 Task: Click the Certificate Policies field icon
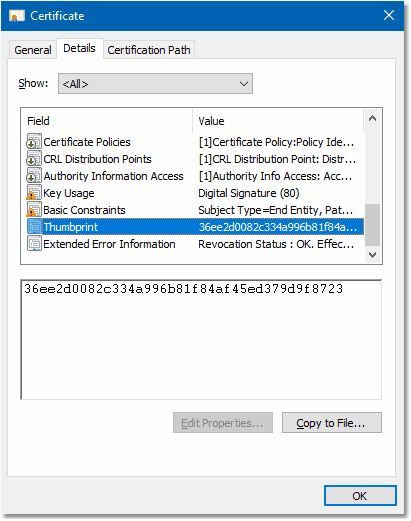(x=34, y=142)
